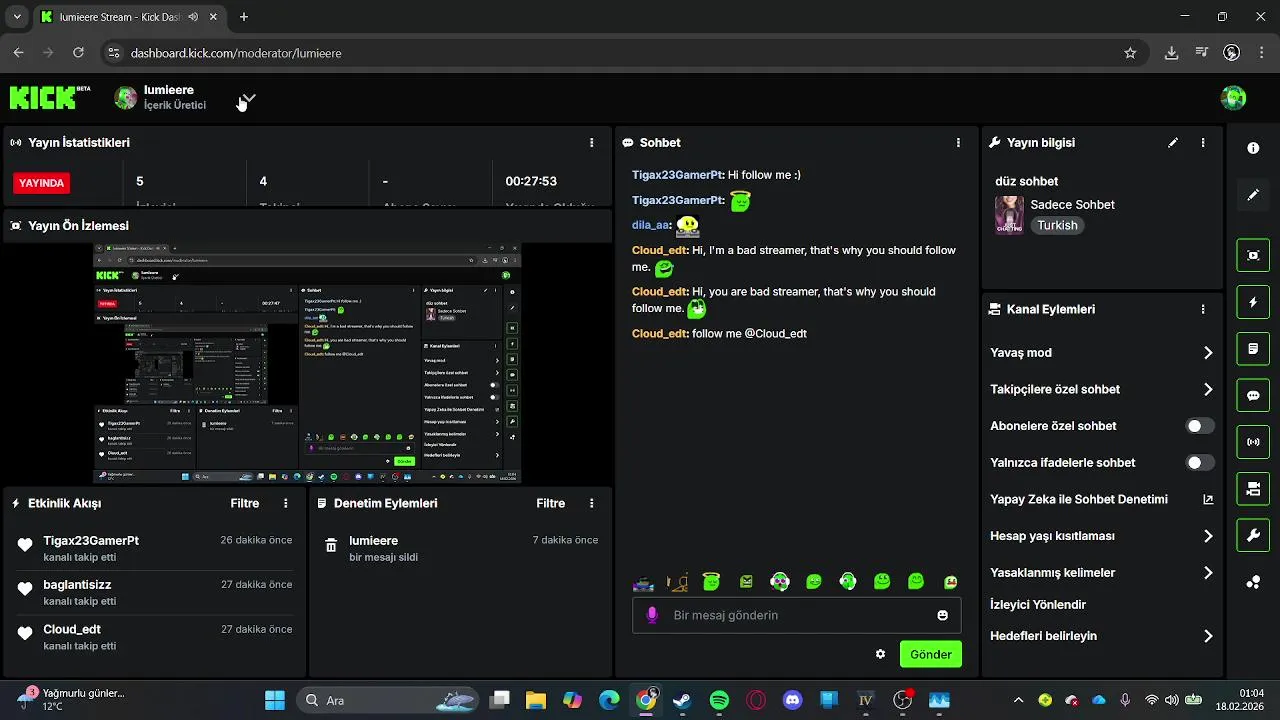The width and height of the screenshot is (1280, 720).
Task: Insert the car emote in emote row
Action: click(x=643, y=582)
